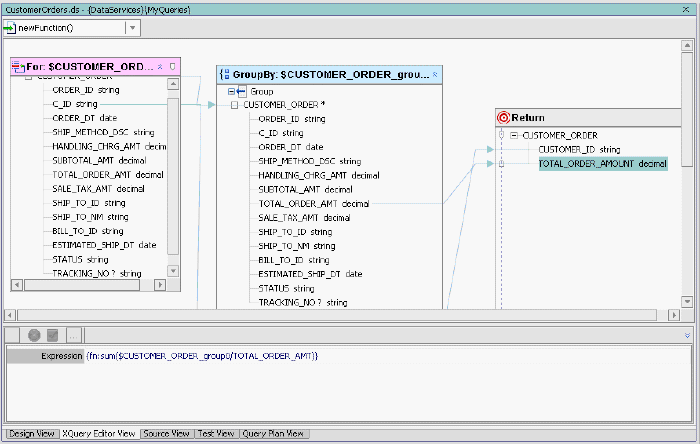Image resolution: width=700 pixels, height=444 pixels.
Task: Click canvas horizontal scroll right arrow
Action: [x=674, y=315]
